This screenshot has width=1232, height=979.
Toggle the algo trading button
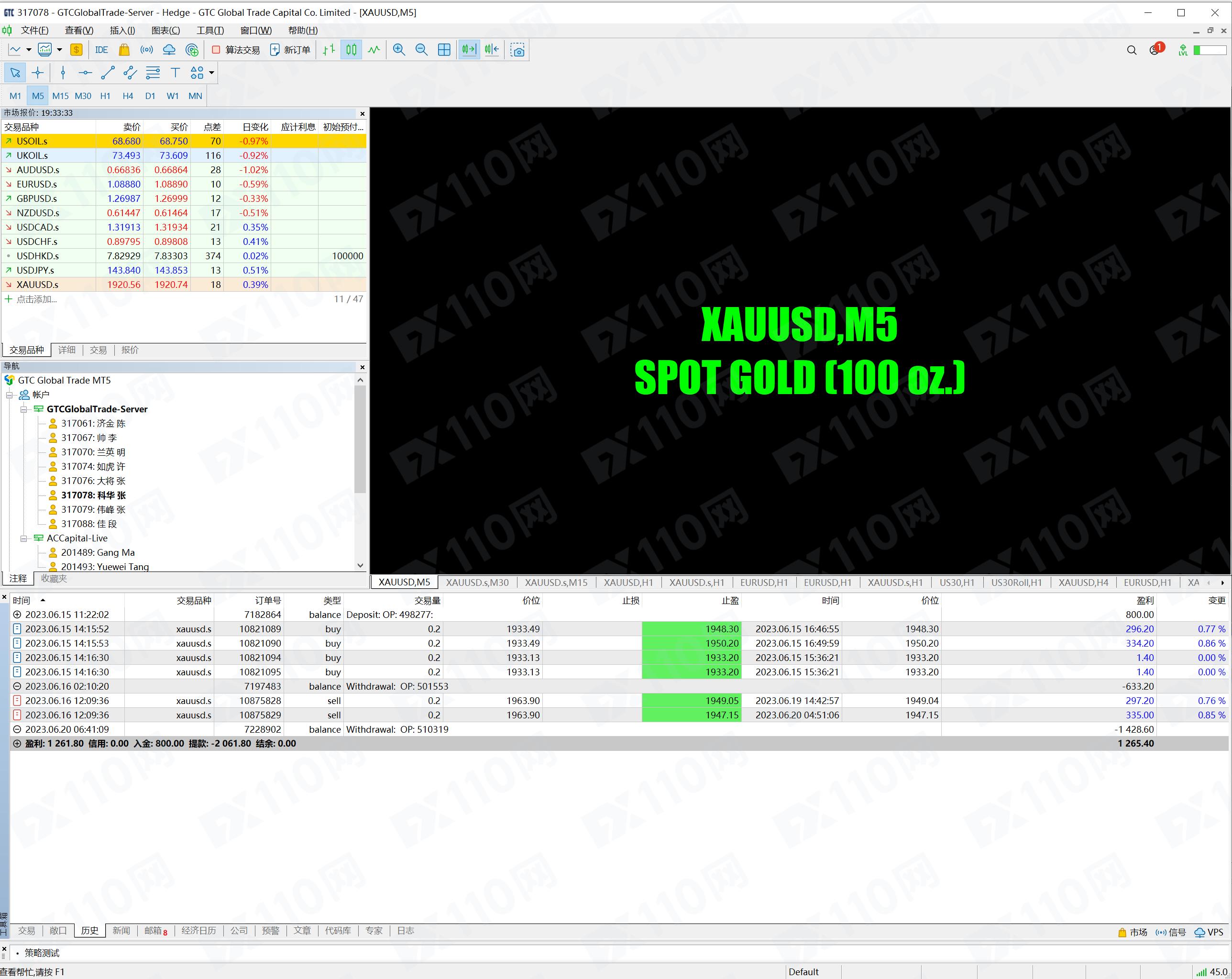click(236, 50)
